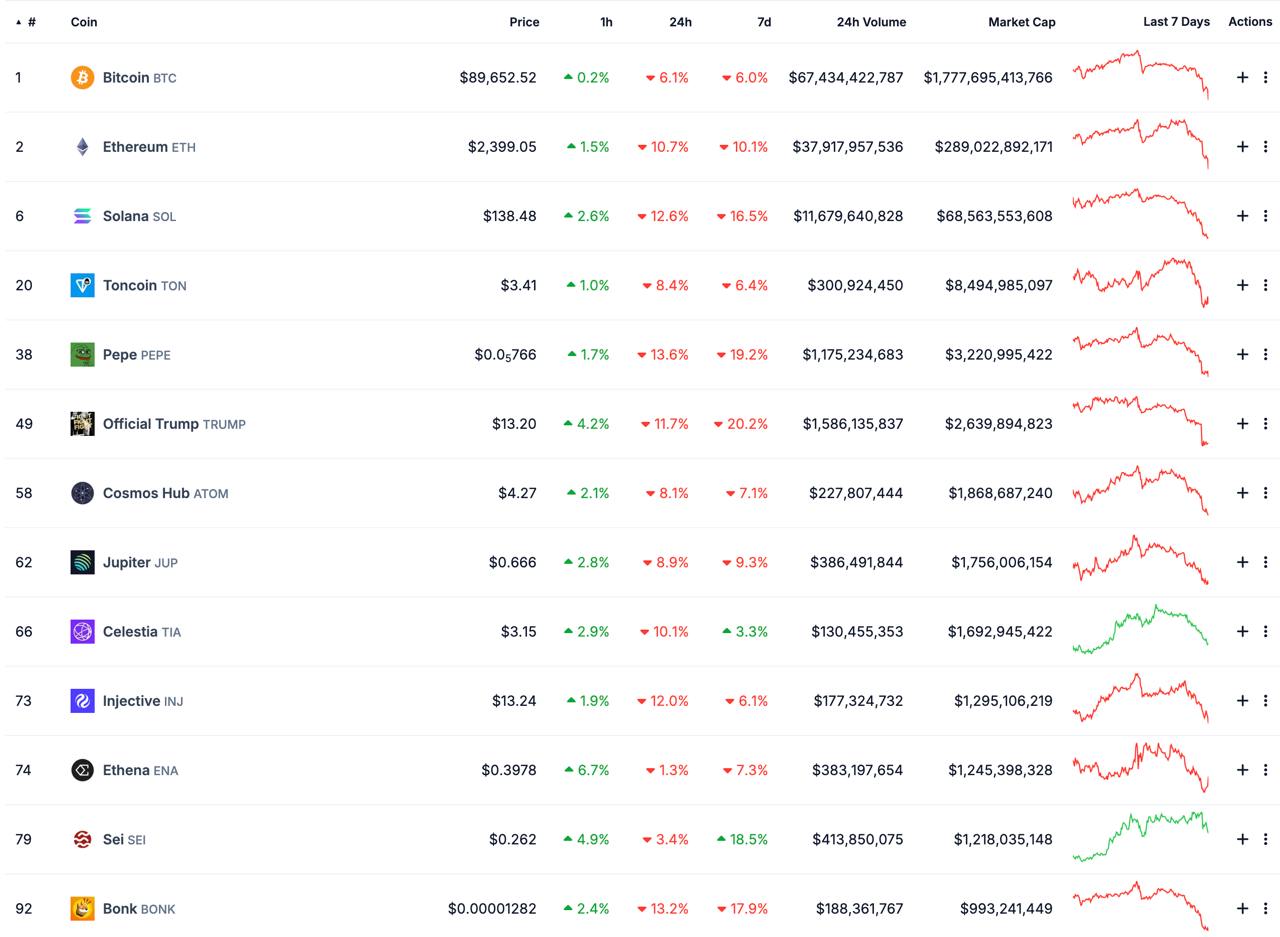Open Jupiter row three-dot options menu
Viewport: 1280px width, 937px height.
pyautogui.click(x=1265, y=562)
